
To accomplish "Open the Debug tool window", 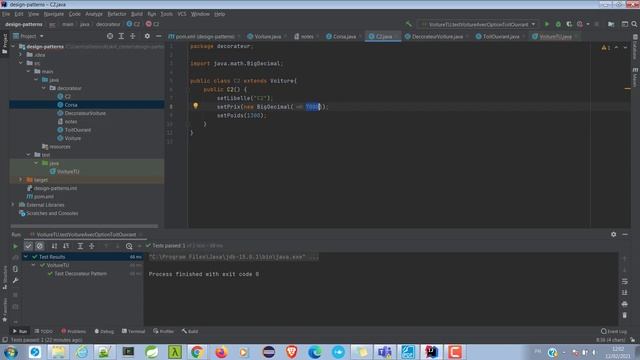I will click(104, 331).
